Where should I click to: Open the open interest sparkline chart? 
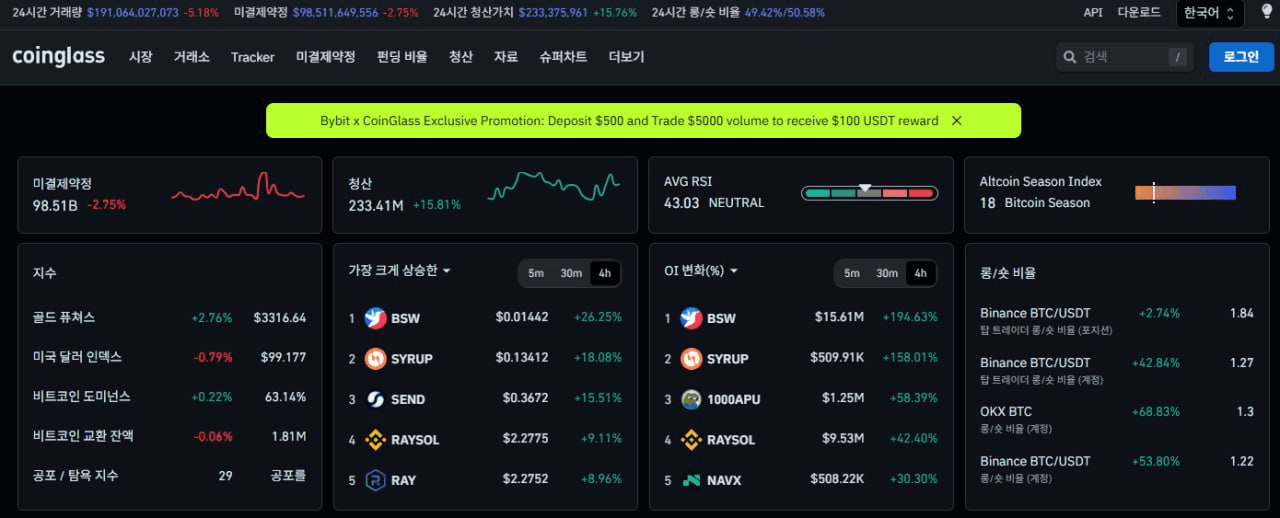click(238, 189)
